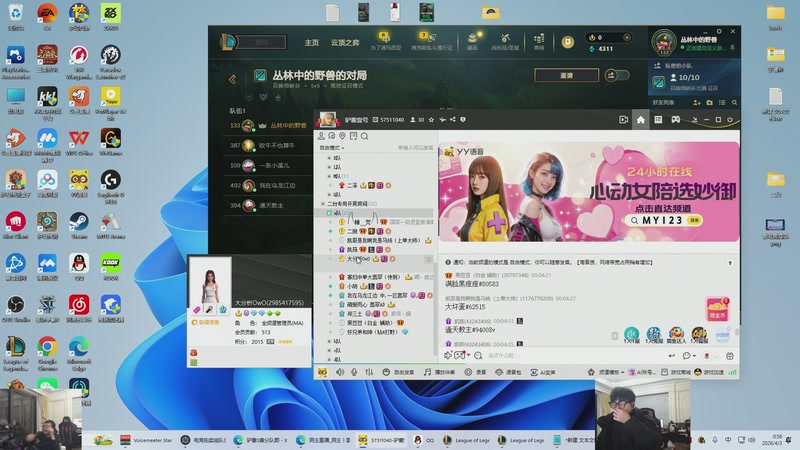Open League summoner profile avatar
The image size is (800, 450).
pos(664,42)
